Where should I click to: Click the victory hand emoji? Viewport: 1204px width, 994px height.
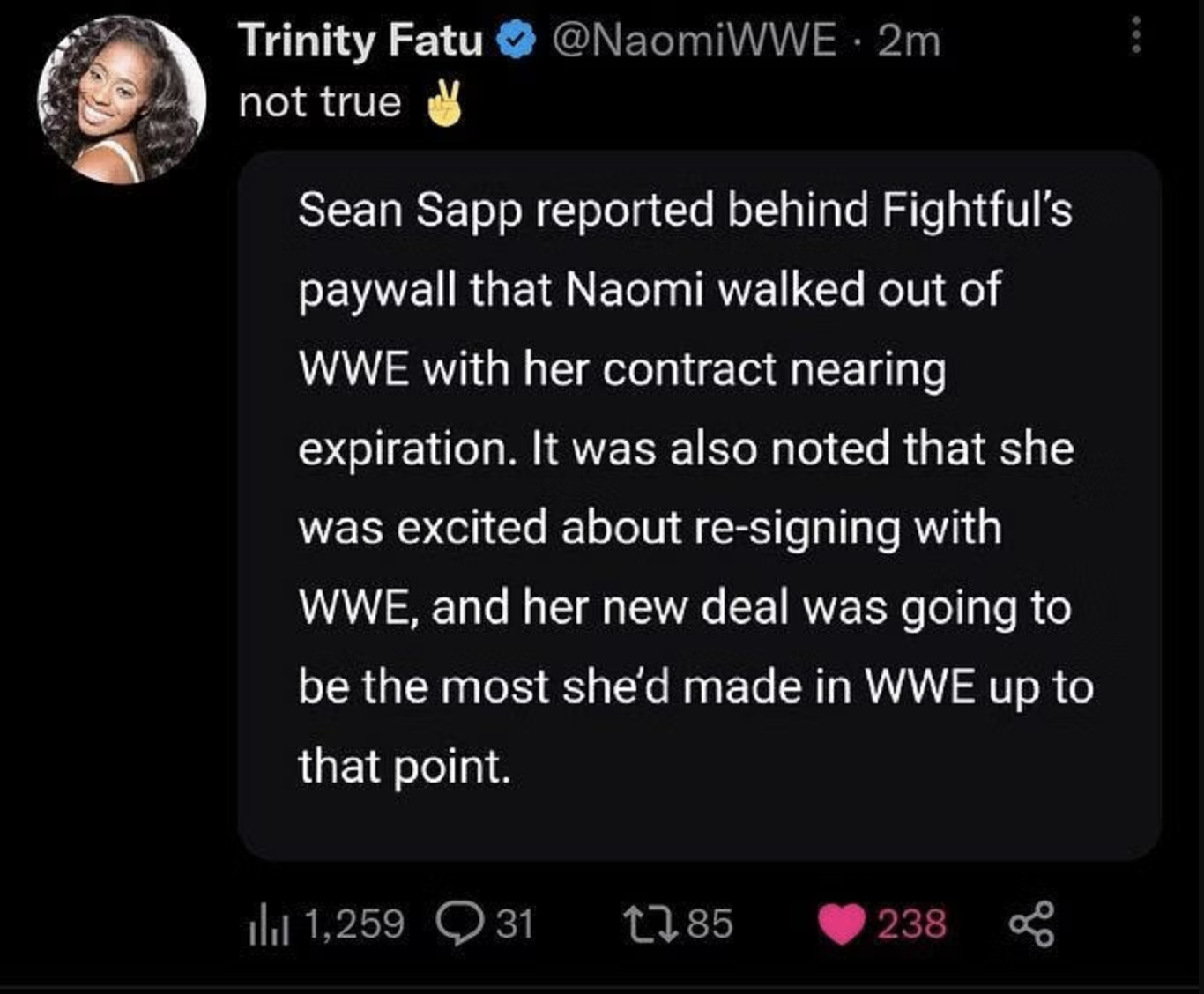[x=443, y=105]
